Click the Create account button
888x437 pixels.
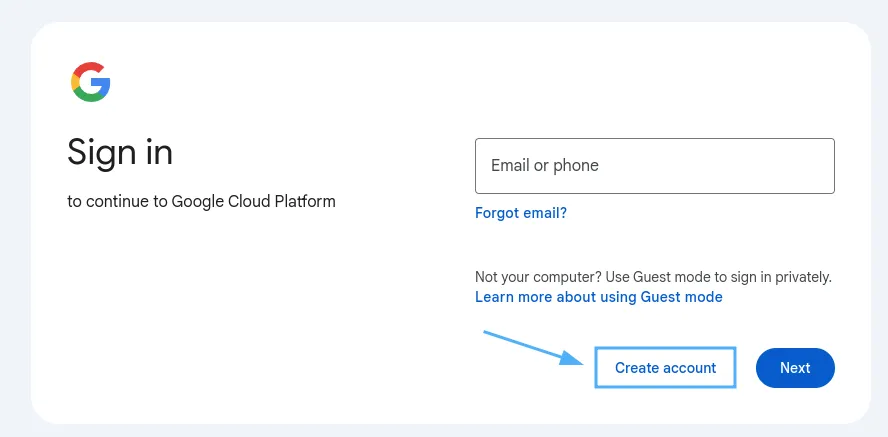pos(665,368)
